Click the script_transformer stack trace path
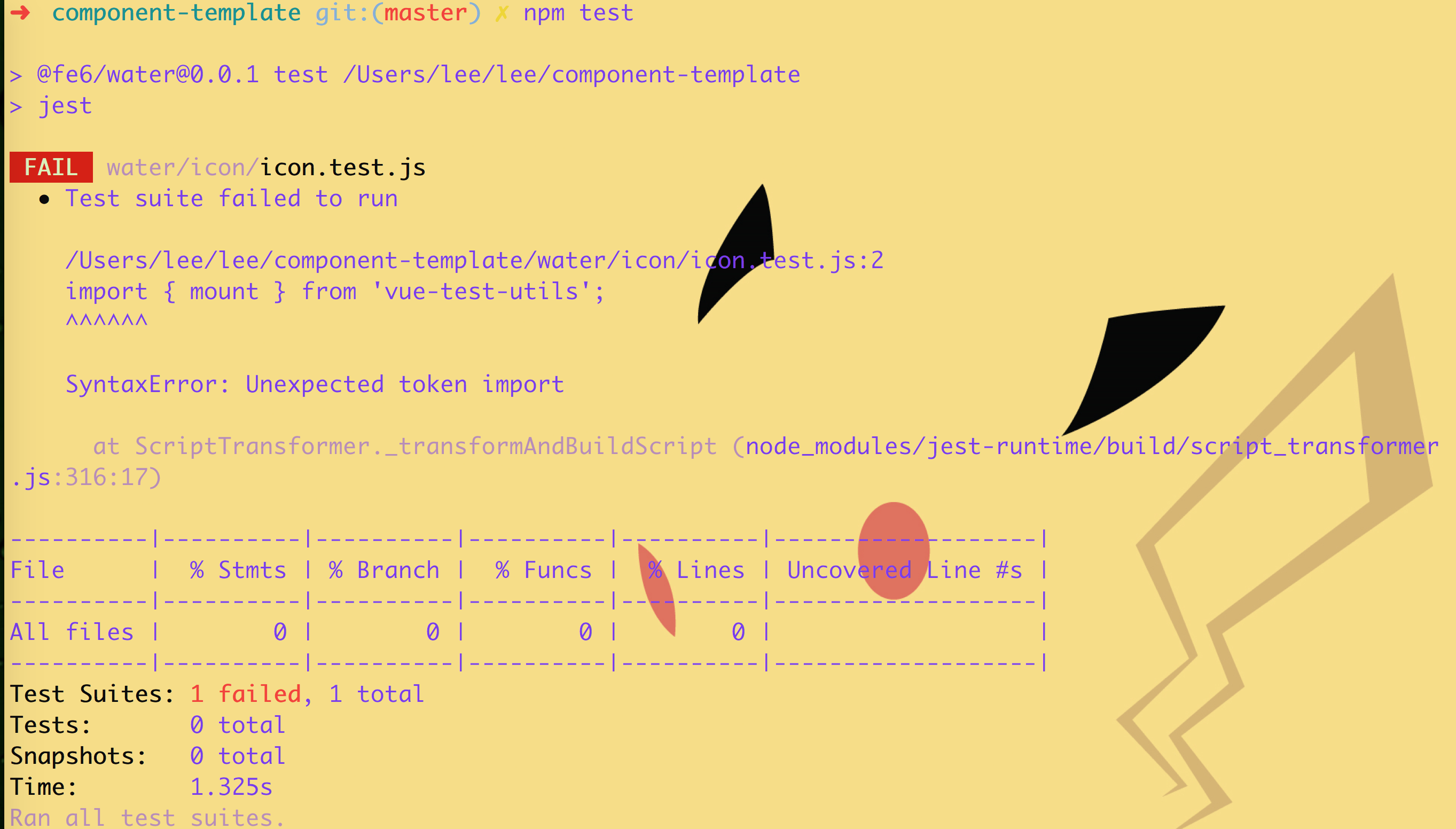Image resolution: width=1456 pixels, height=829 pixels. [1092, 447]
